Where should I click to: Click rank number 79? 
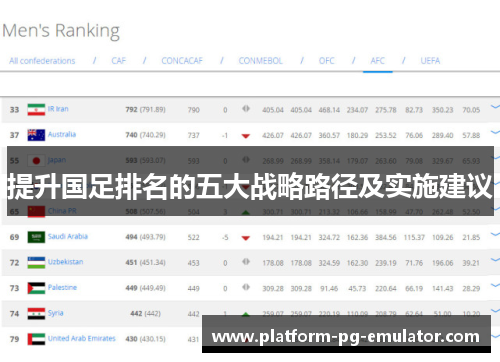tap(14, 339)
